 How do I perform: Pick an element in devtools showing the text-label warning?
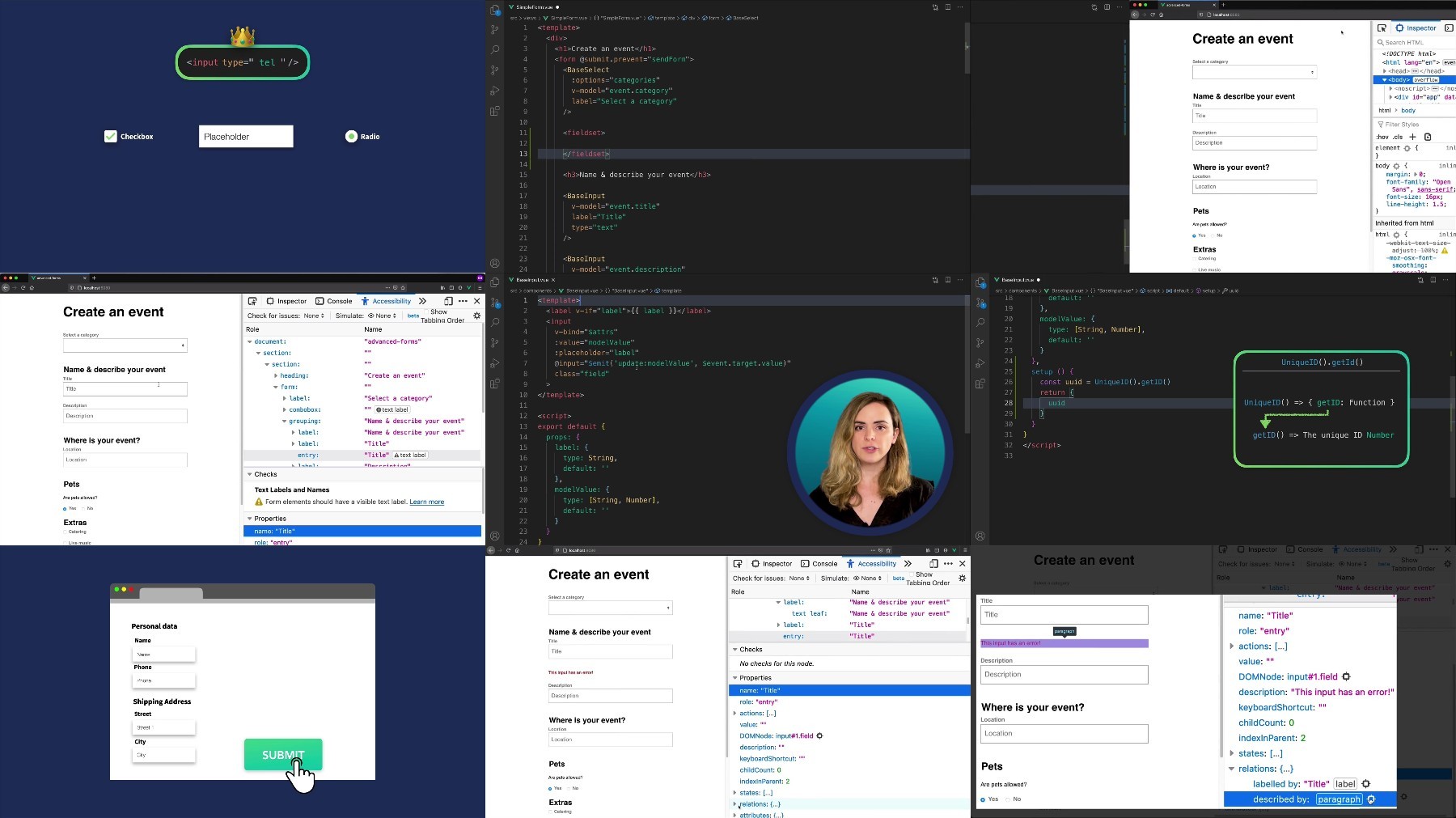(x=252, y=301)
